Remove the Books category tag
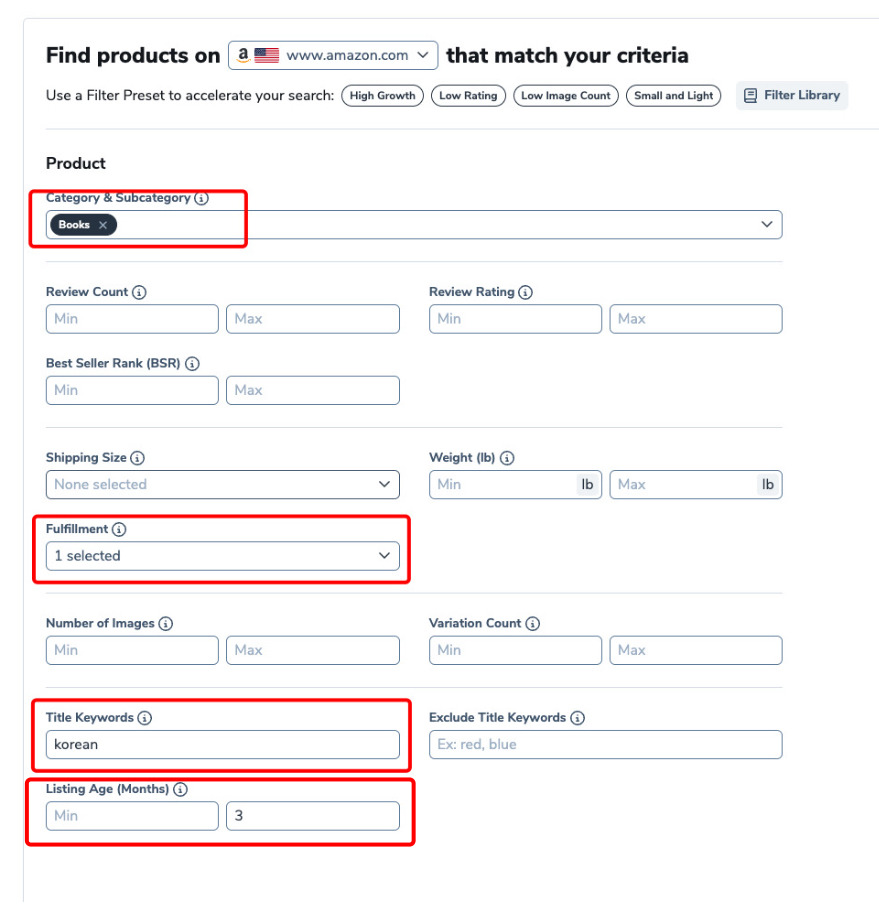This screenshot has width=879, height=924. 103,225
